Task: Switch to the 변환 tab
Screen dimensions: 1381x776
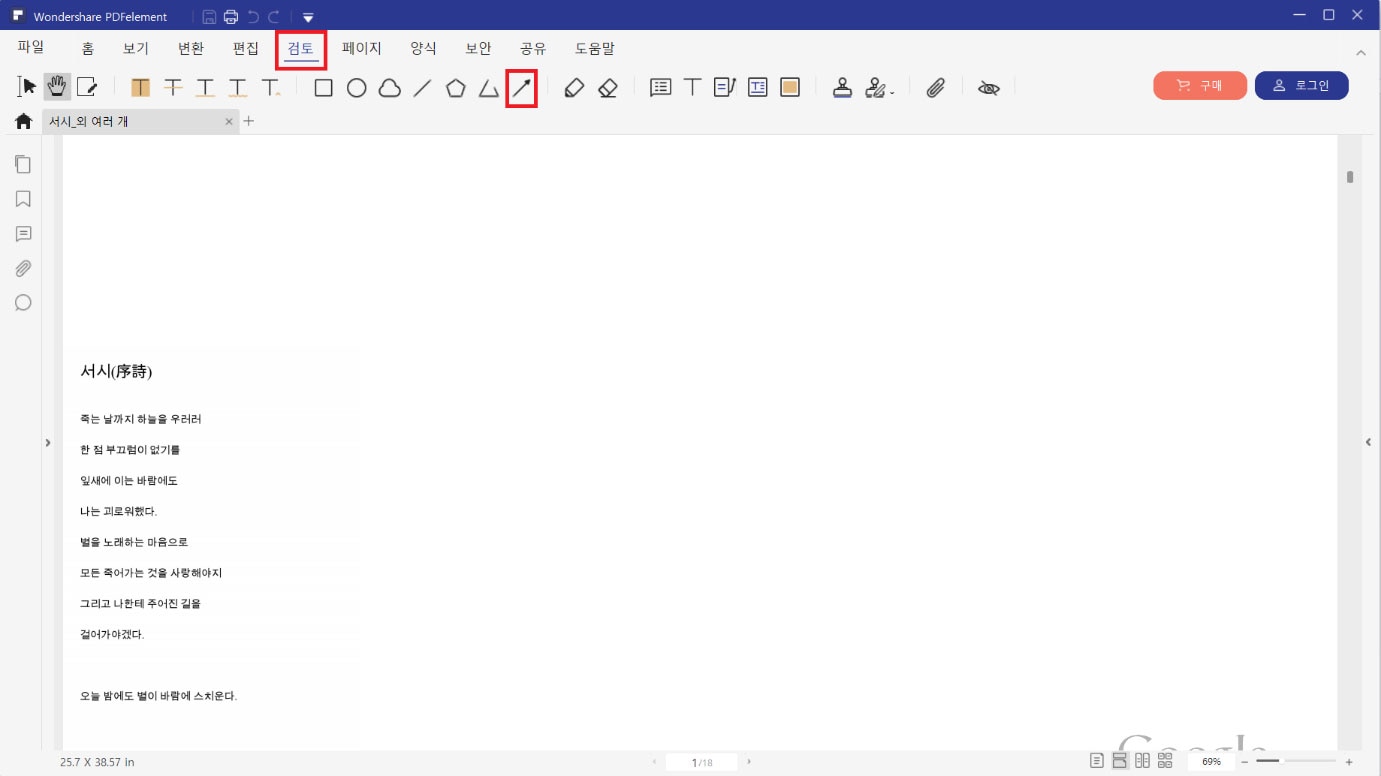Action: [191, 48]
